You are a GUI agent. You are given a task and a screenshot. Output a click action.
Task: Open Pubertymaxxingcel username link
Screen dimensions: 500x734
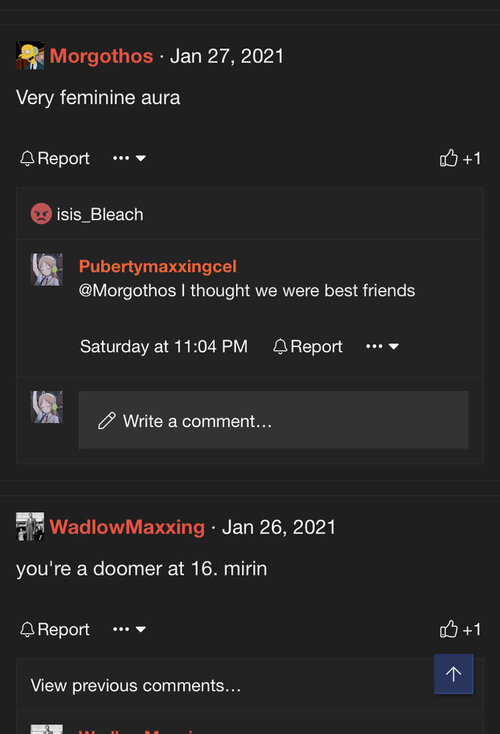coord(158,266)
